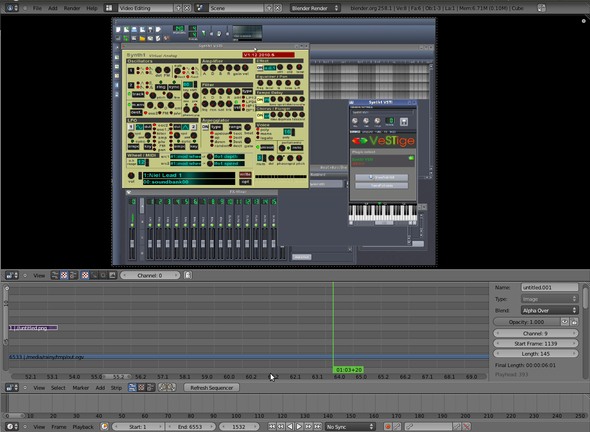Select Histogram display mode icon
The image size is (590, 432).
pyautogui.click(x=112, y=275)
